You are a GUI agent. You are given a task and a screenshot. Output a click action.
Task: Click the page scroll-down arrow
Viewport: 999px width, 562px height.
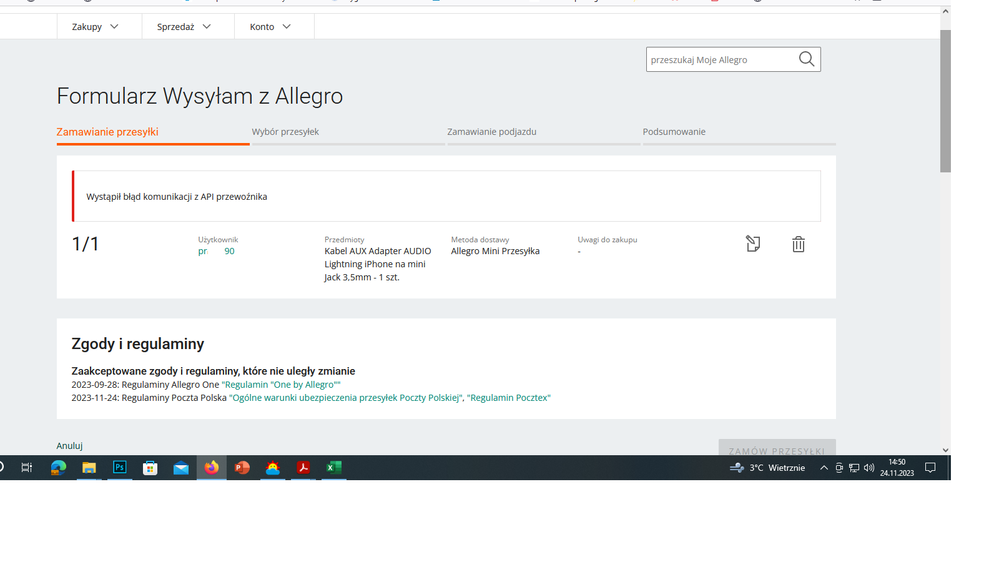tap(945, 450)
